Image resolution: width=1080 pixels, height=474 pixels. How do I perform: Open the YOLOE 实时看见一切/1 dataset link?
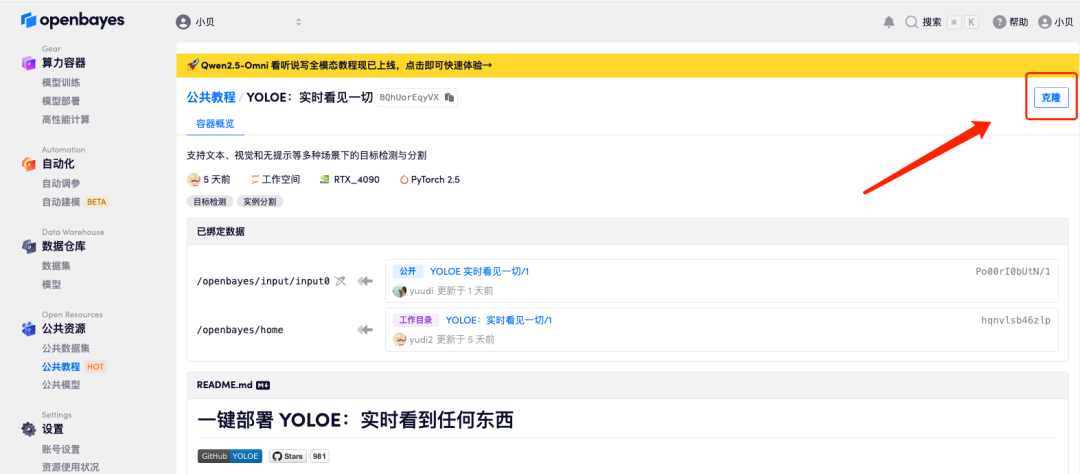[x=479, y=271]
